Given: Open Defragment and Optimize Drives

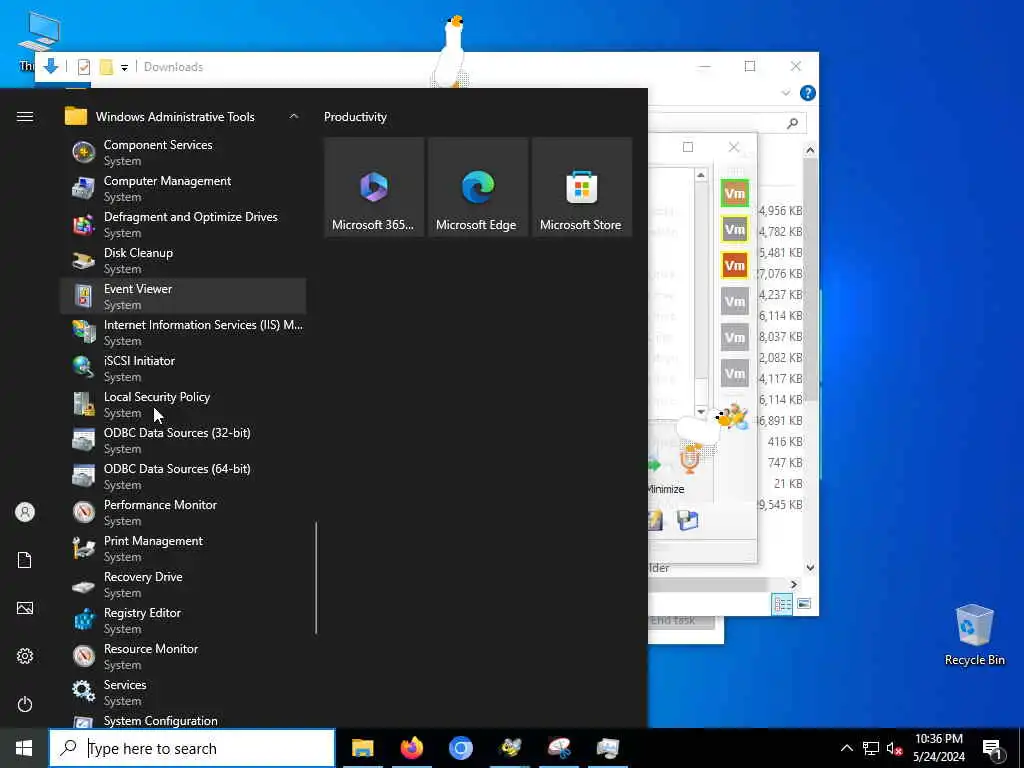Looking at the screenshot, I should coord(183,224).
